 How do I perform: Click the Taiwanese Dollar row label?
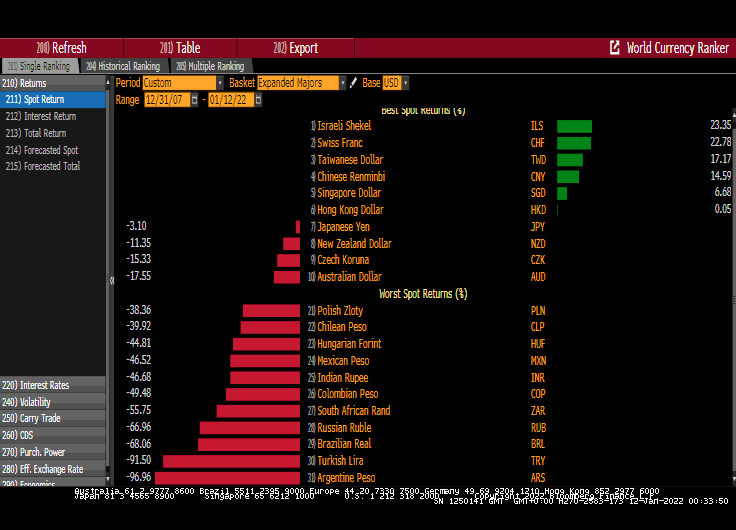(x=350, y=160)
